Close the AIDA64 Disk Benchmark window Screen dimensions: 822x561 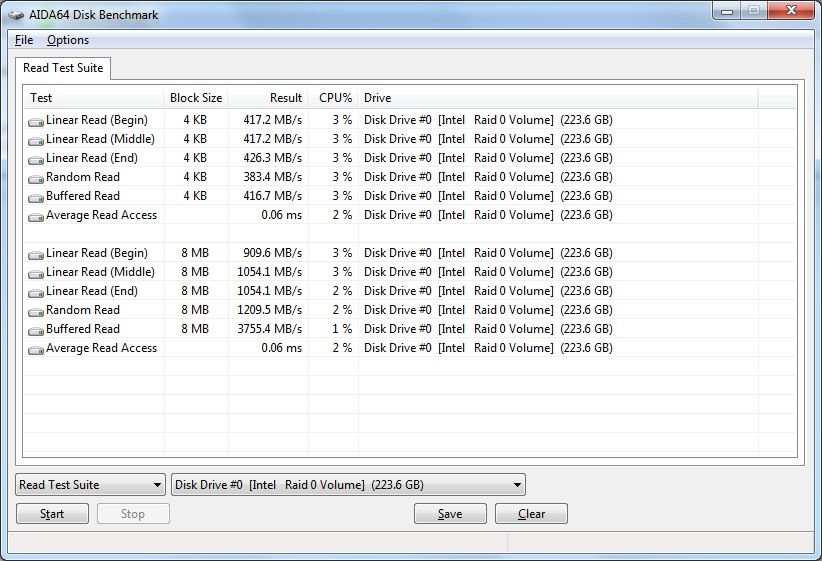pyautogui.click(x=792, y=10)
